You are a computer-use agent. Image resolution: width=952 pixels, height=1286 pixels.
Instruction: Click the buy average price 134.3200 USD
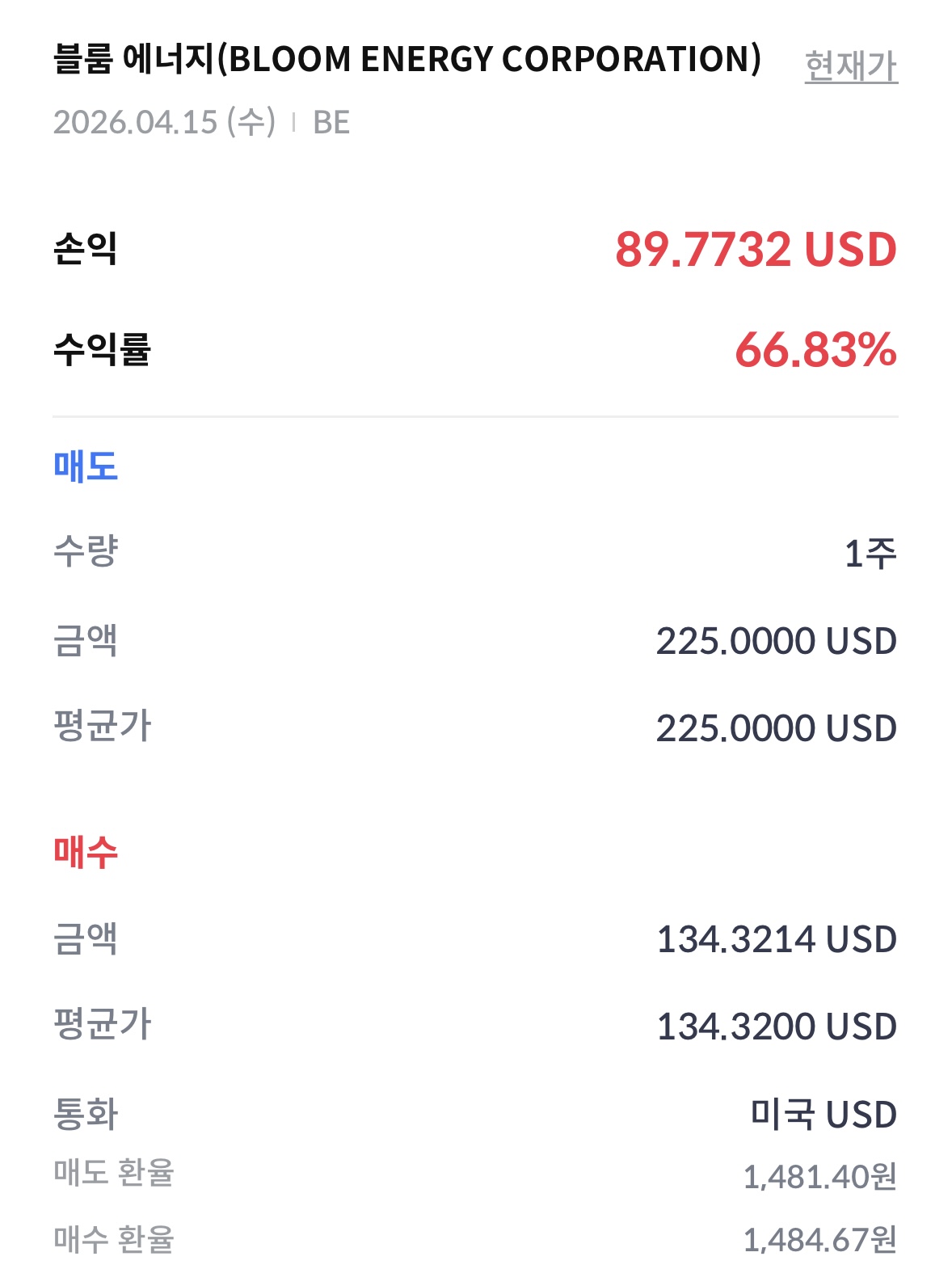tap(776, 1027)
